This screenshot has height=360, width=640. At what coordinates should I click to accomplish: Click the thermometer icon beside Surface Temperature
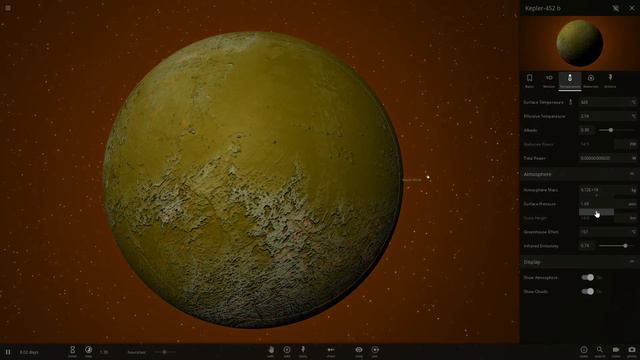(571, 102)
